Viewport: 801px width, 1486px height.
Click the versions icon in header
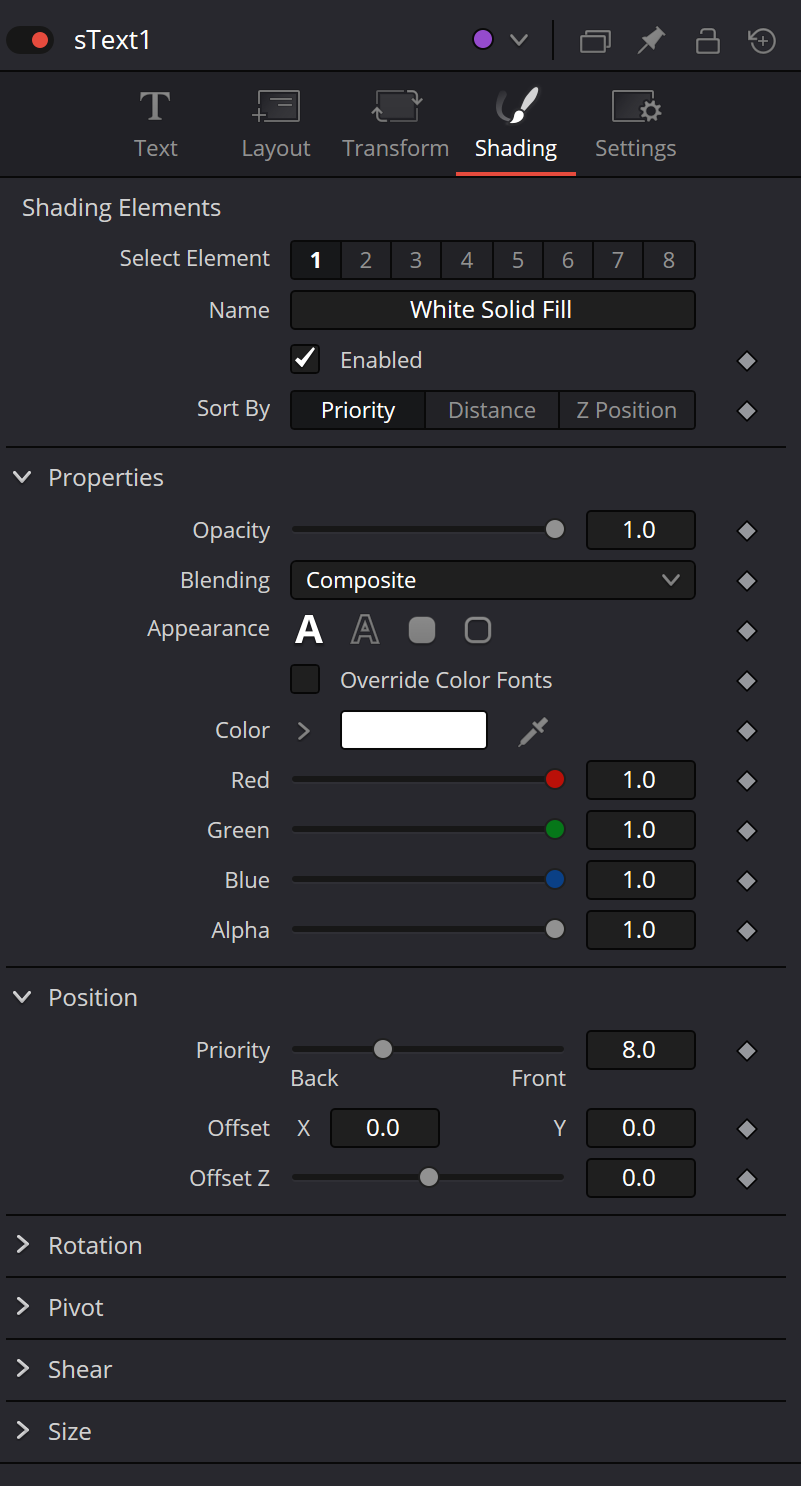click(595, 41)
